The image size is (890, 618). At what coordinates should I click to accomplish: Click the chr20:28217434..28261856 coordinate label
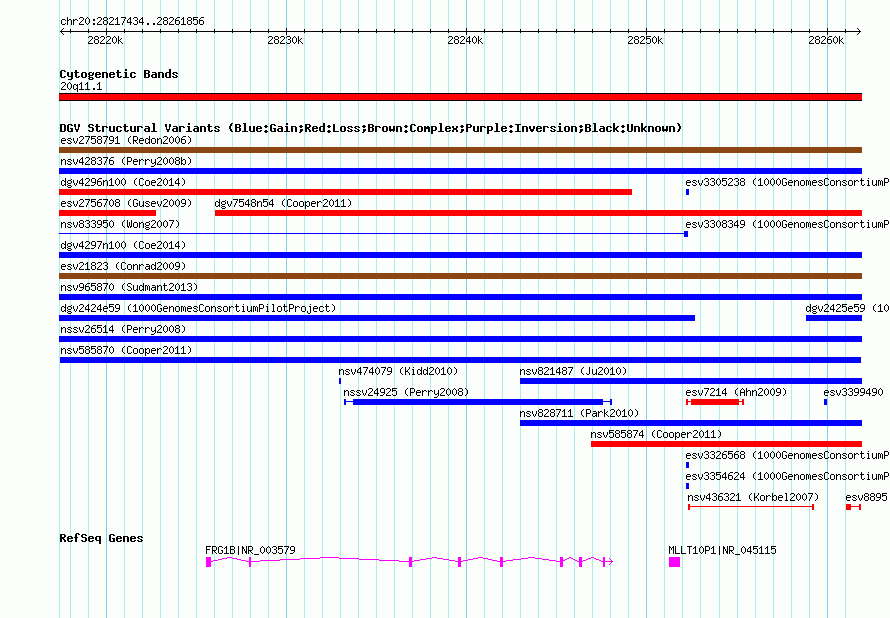click(132, 22)
